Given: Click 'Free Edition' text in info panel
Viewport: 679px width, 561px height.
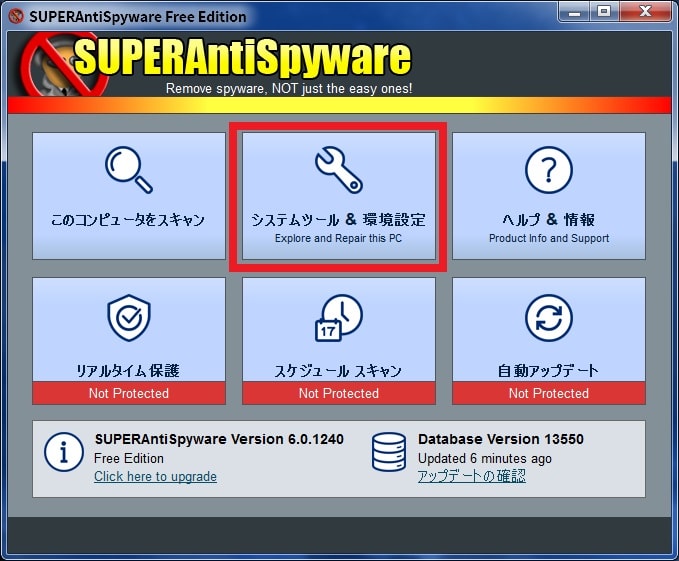Looking at the screenshot, I should [x=129, y=458].
